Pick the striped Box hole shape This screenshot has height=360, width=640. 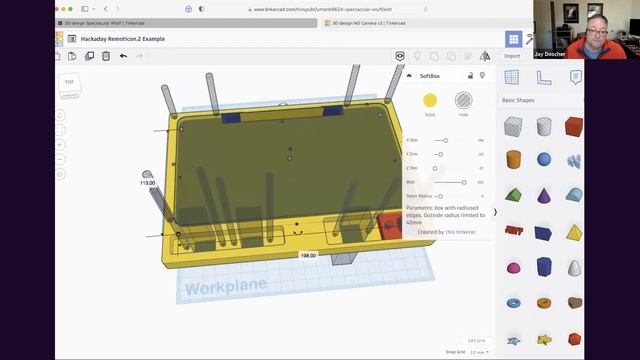(513, 126)
